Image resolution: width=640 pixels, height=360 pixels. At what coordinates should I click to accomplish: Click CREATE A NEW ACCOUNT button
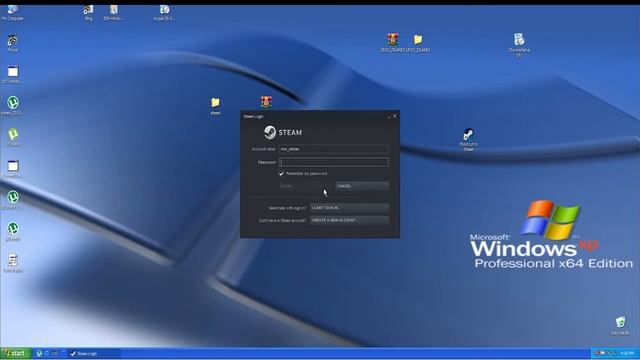pyautogui.click(x=349, y=220)
